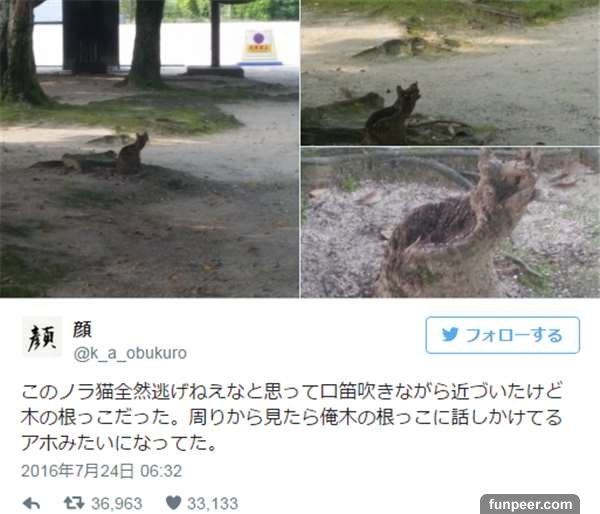Open the 顔 profile avatar
The image size is (600, 514).
click(42, 336)
